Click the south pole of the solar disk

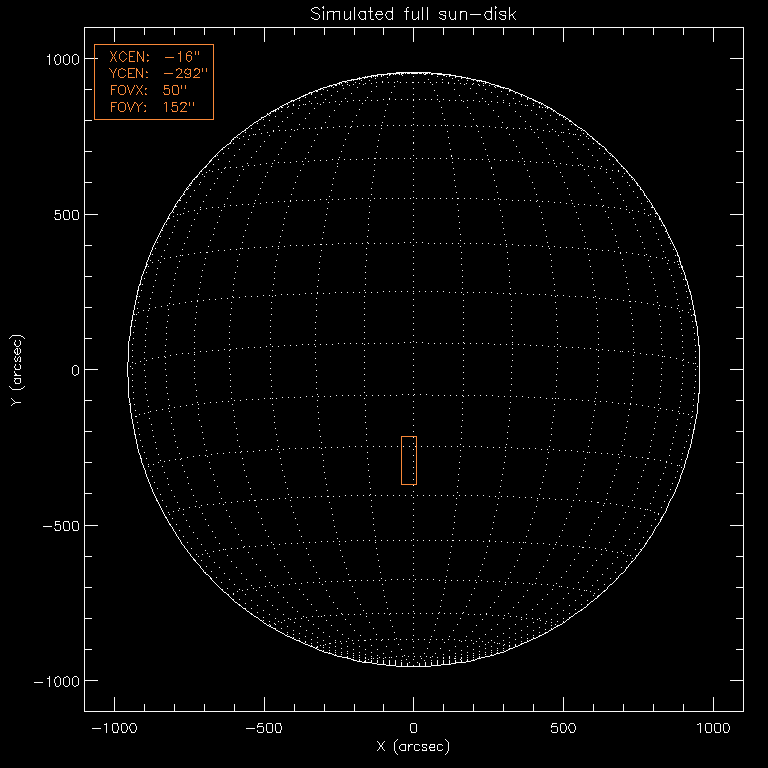(x=414, y=665)
